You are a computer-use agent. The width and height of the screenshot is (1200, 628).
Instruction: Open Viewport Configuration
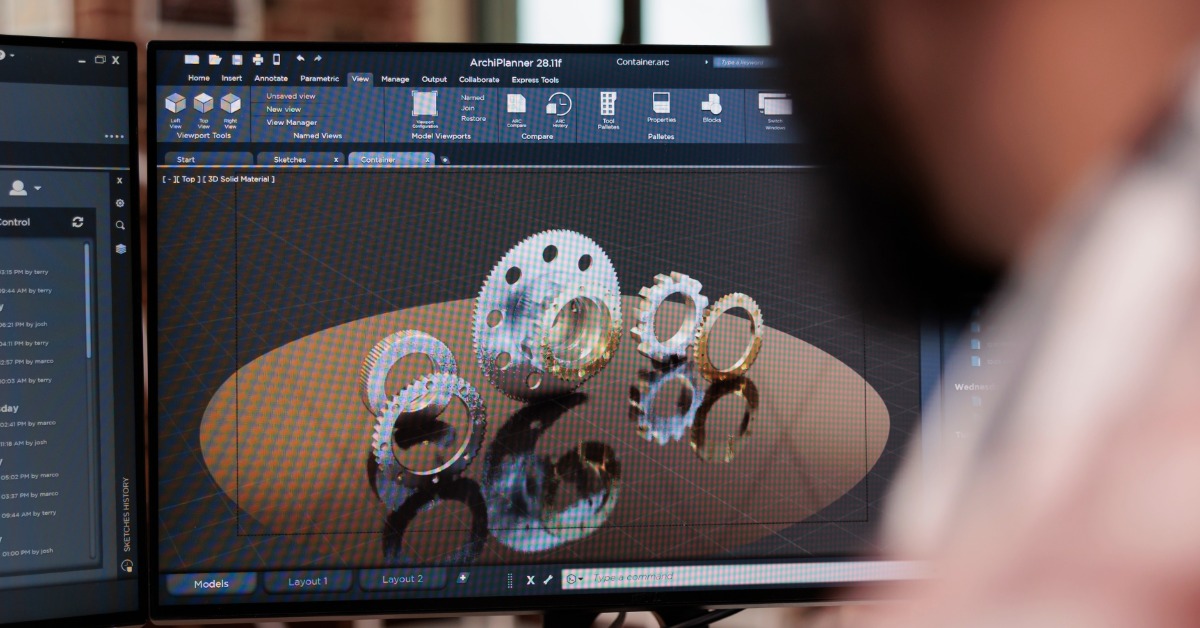tap(425, 104)
